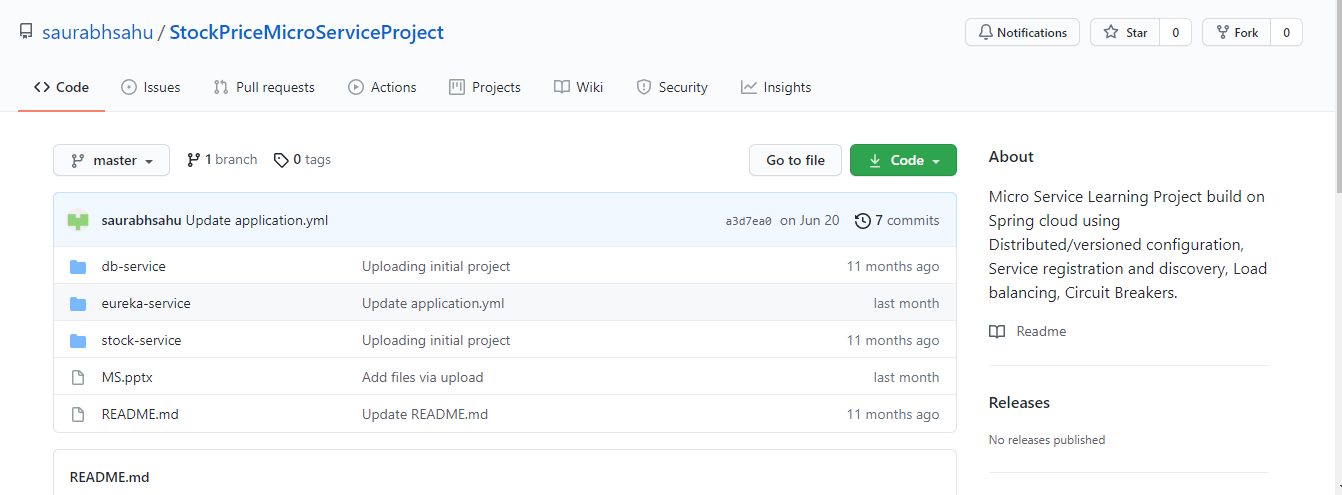
Task: Click the MS.pptx file icon
Action: 78,378
